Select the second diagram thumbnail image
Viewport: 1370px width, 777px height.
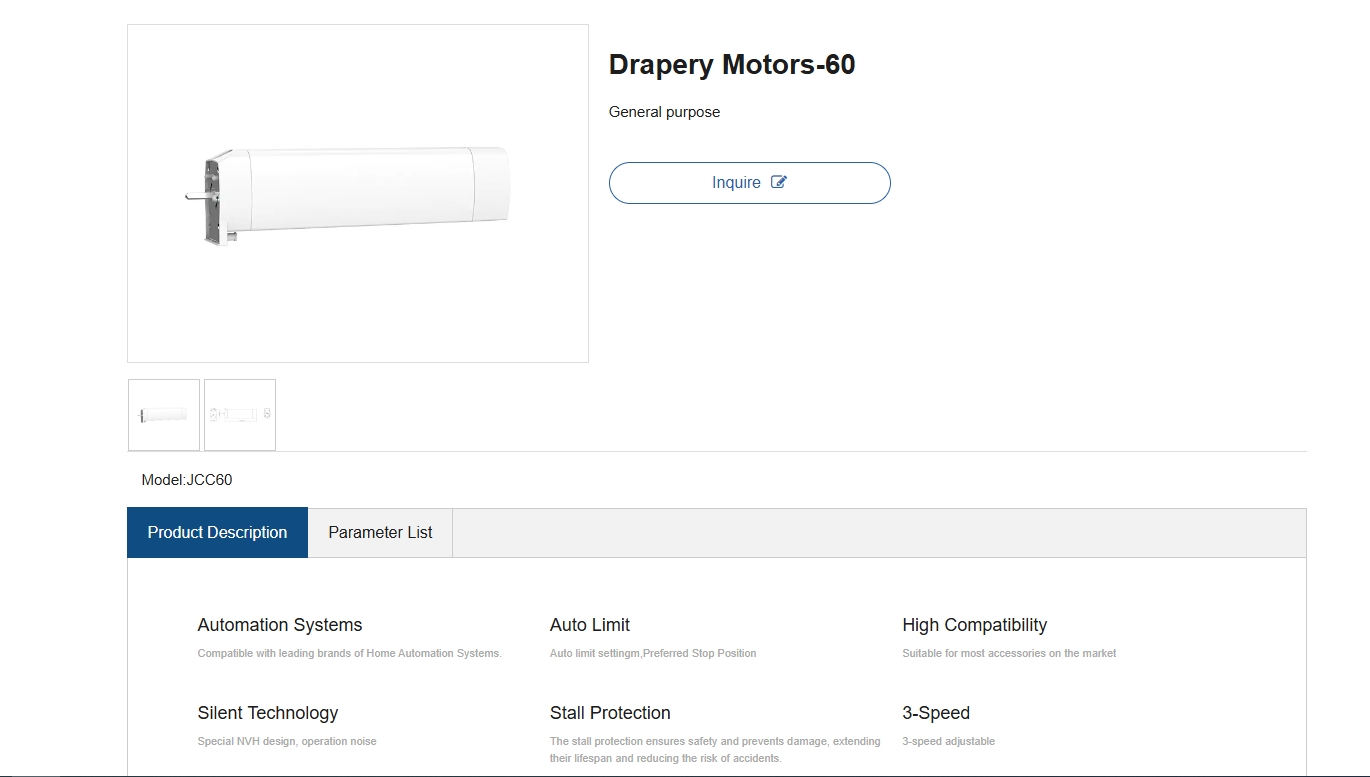[x=240, y=415]
